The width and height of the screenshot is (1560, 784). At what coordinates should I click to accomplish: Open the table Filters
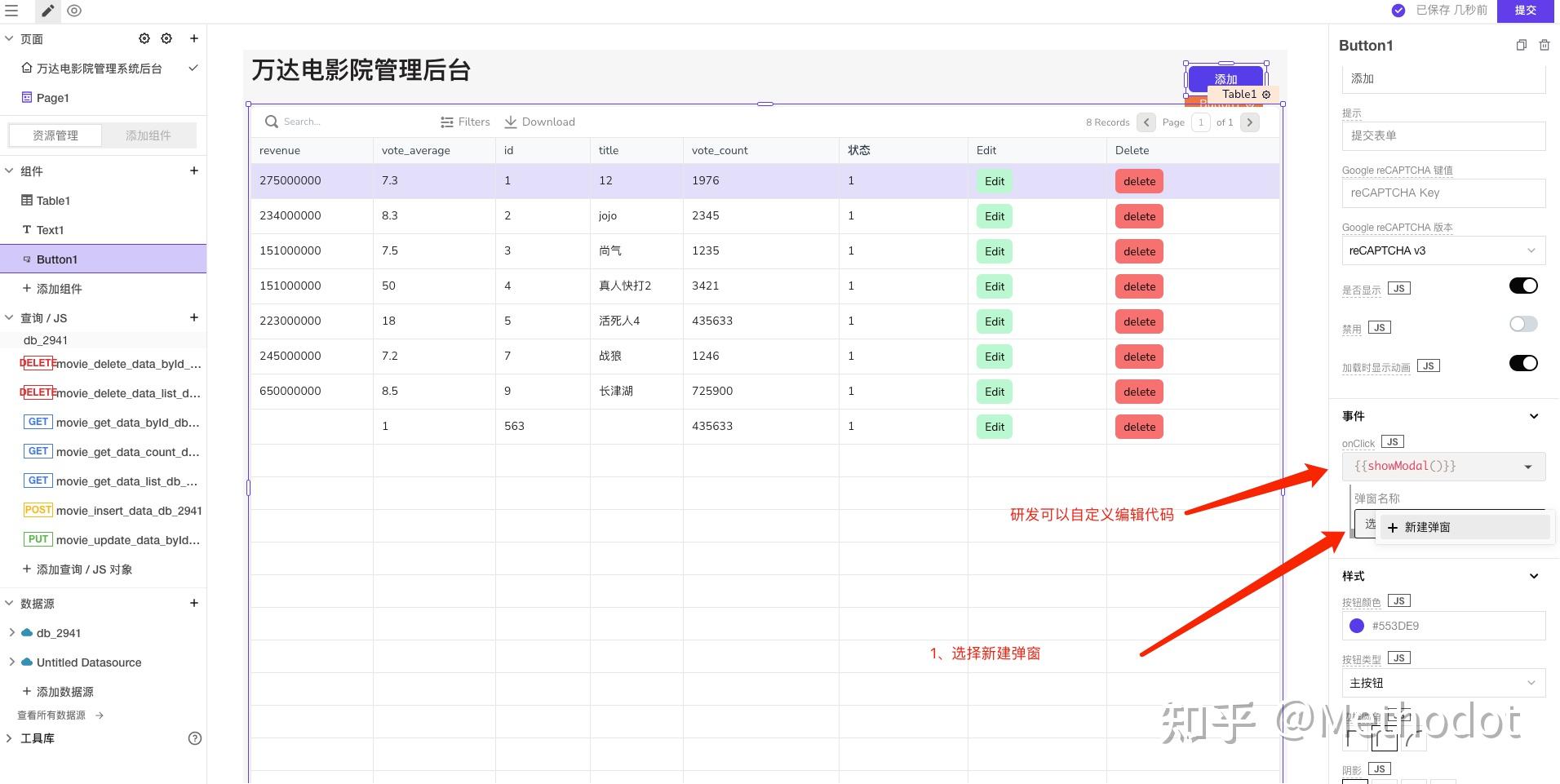click(465, 122)
